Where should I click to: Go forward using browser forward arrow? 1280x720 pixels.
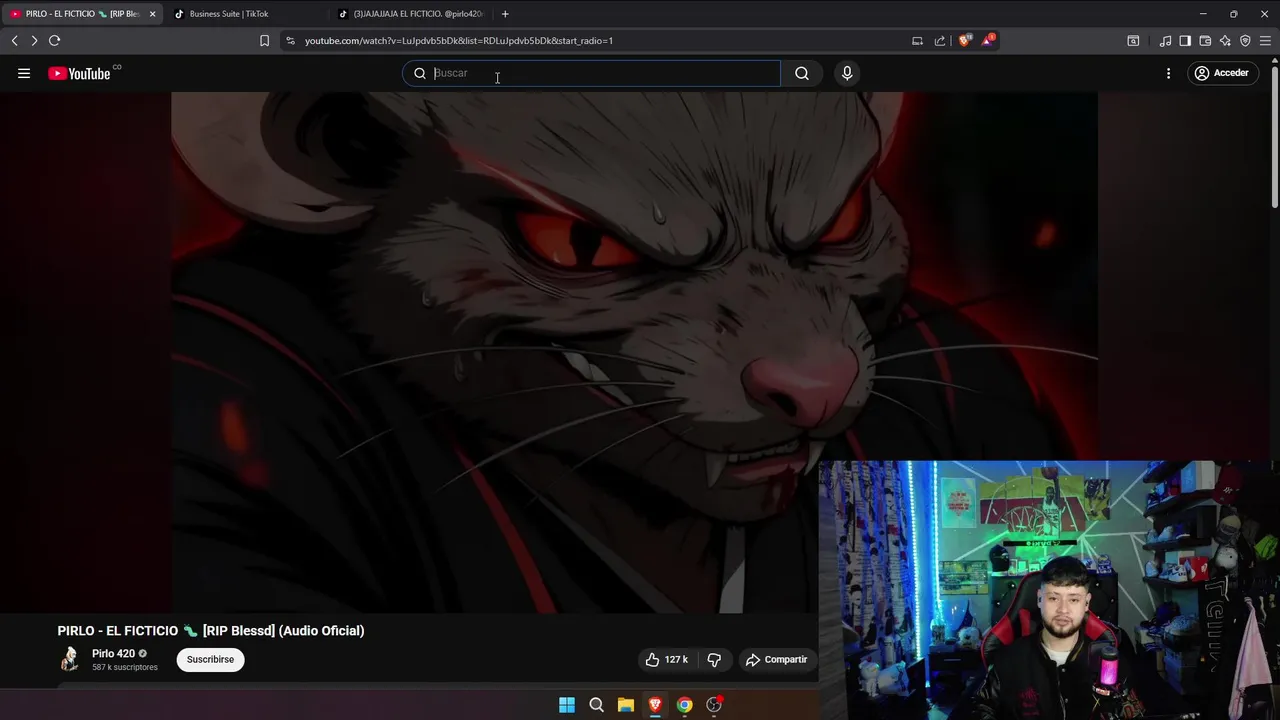click(x=34, y=41)
